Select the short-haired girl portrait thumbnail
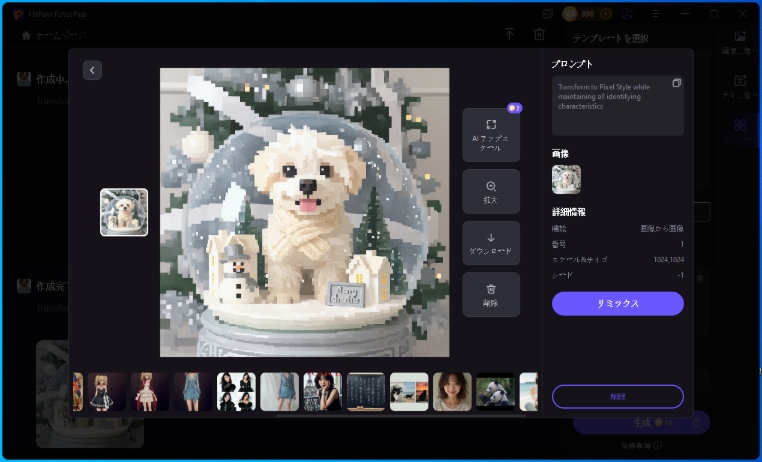This screenshot has width=762, height=462. (x=452, y=392)
